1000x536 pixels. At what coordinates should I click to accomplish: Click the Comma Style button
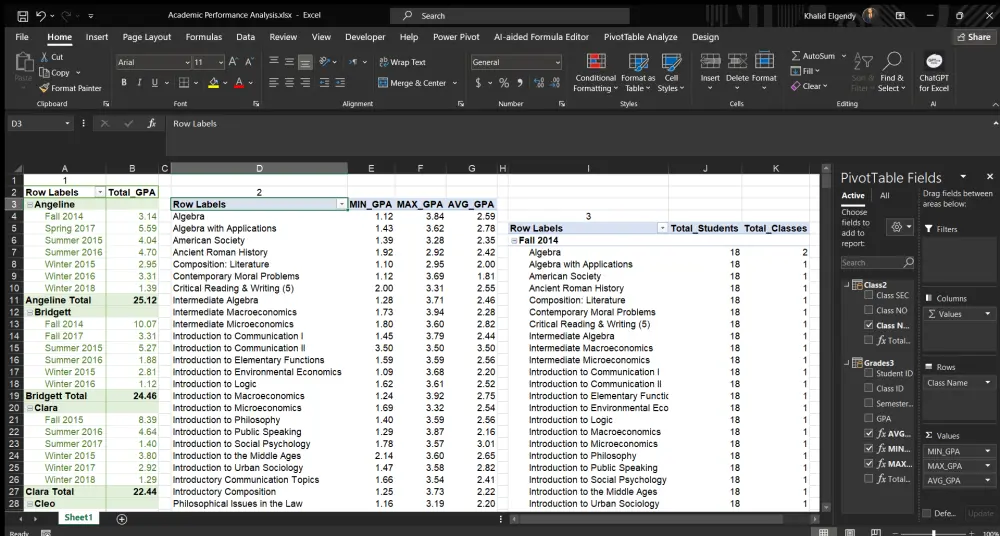point(520,83)
